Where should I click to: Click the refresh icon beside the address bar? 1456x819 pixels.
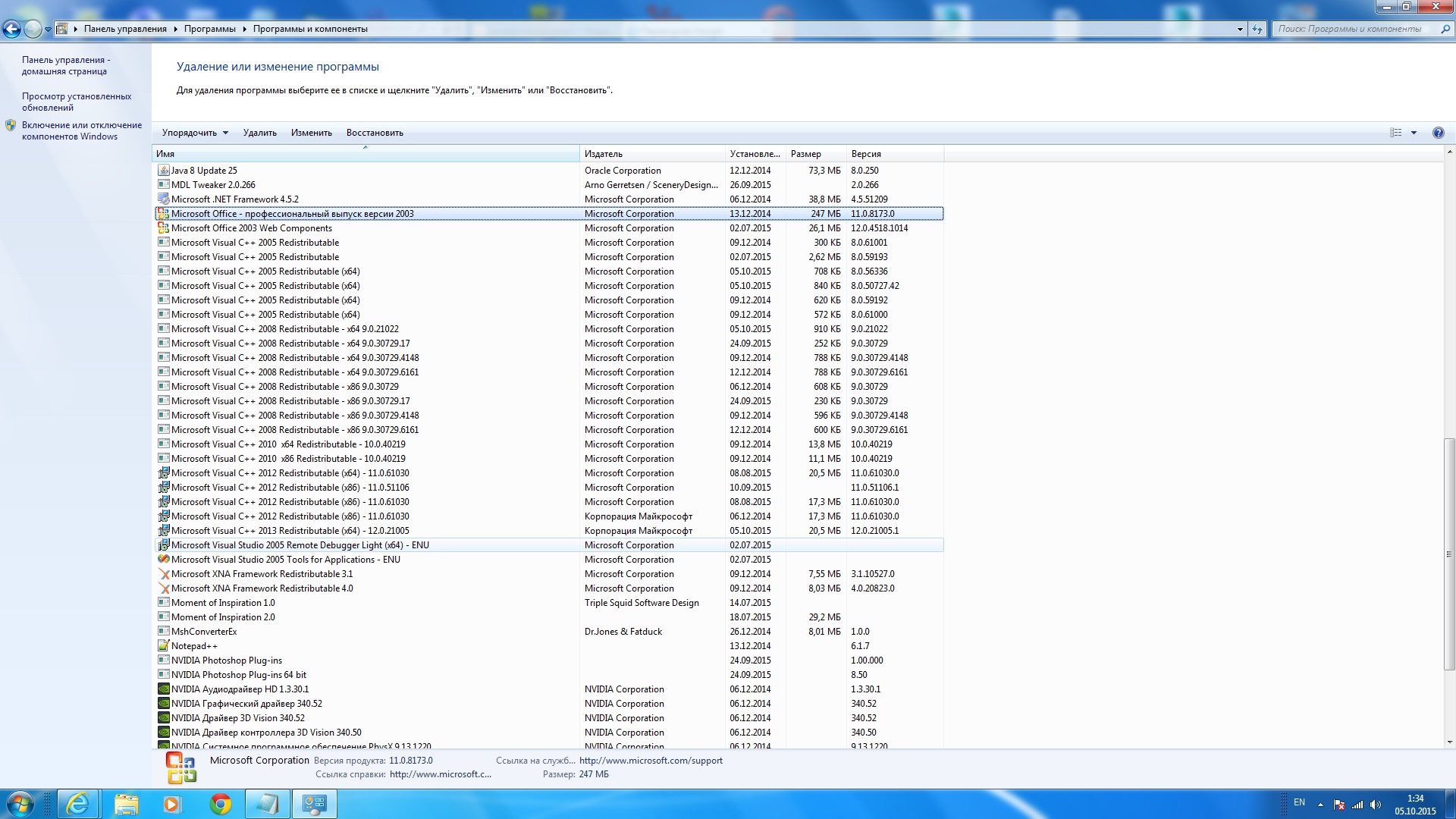1257,29
